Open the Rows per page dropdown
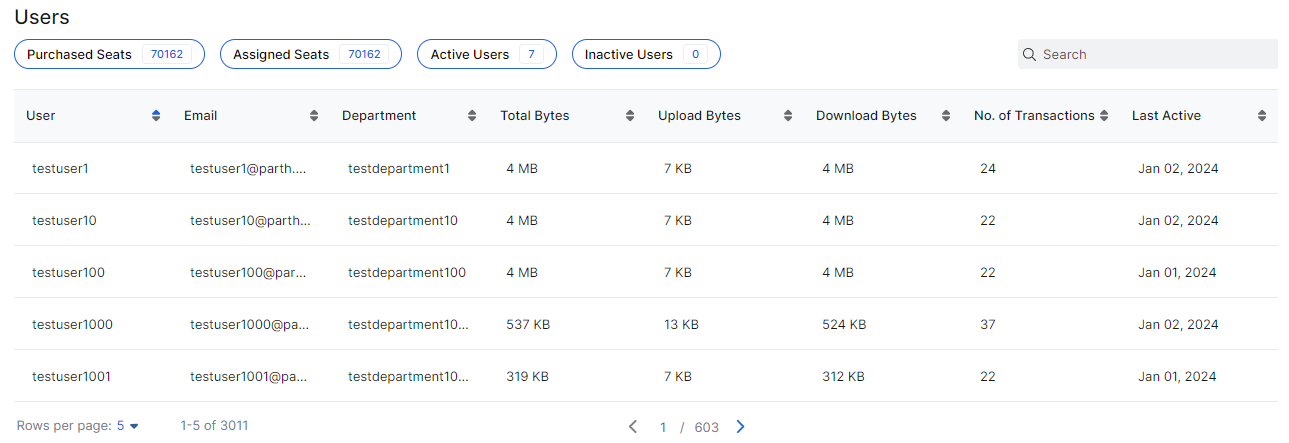 point(127,426)
